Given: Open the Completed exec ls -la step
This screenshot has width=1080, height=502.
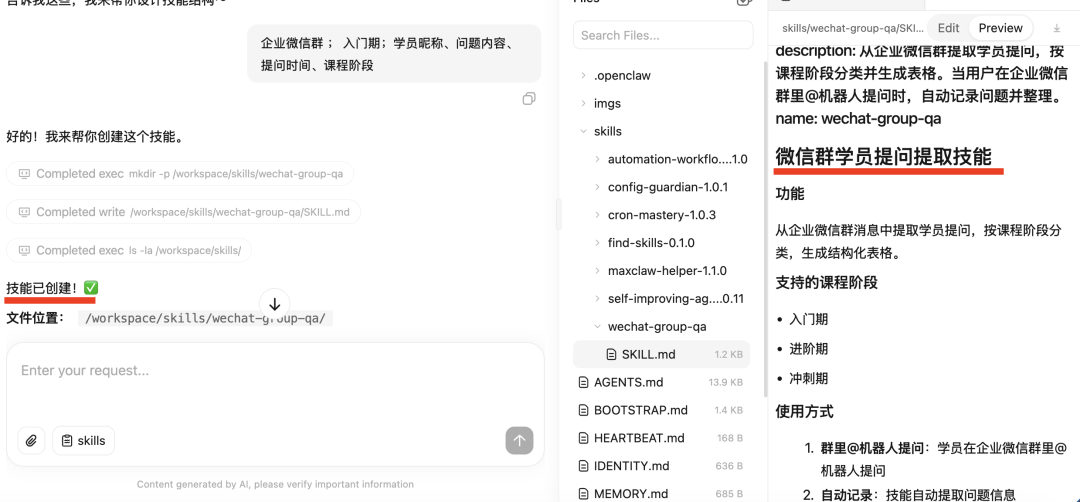Looking at the screenshot, I should point(129,251).
